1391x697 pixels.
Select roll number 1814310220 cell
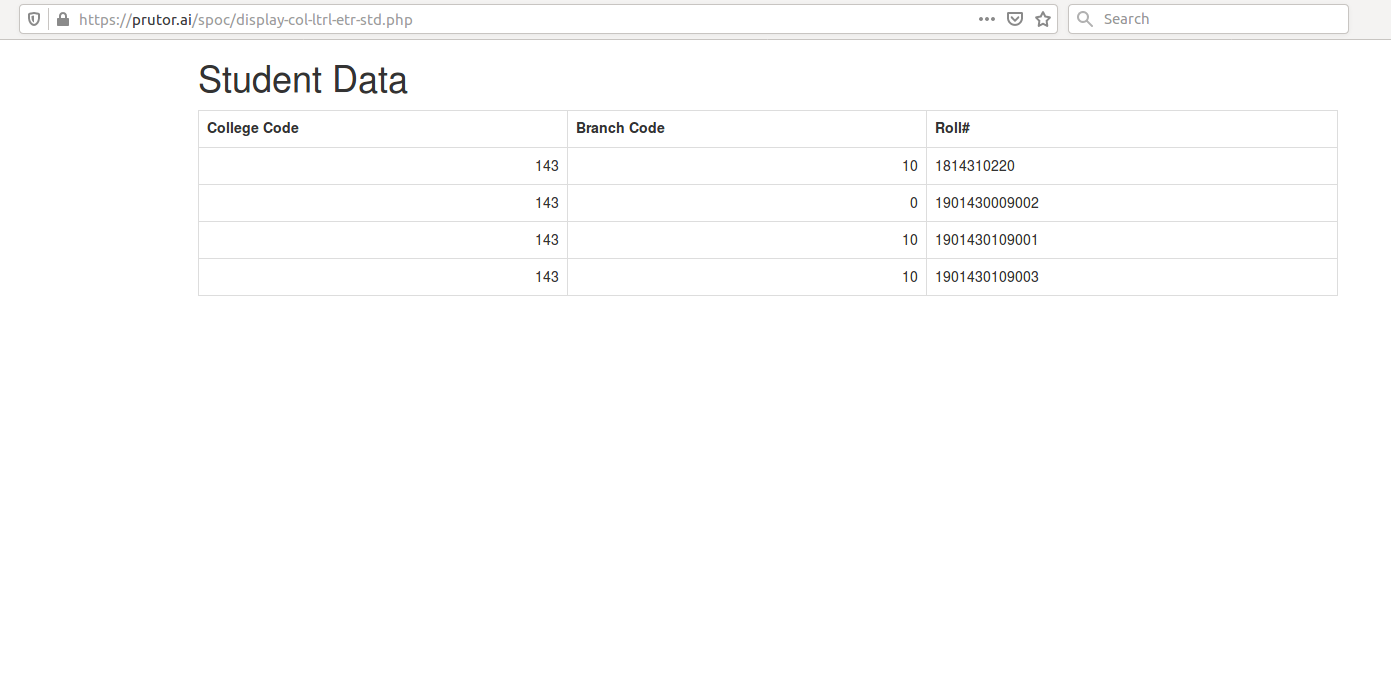click(x=974, y=166)
